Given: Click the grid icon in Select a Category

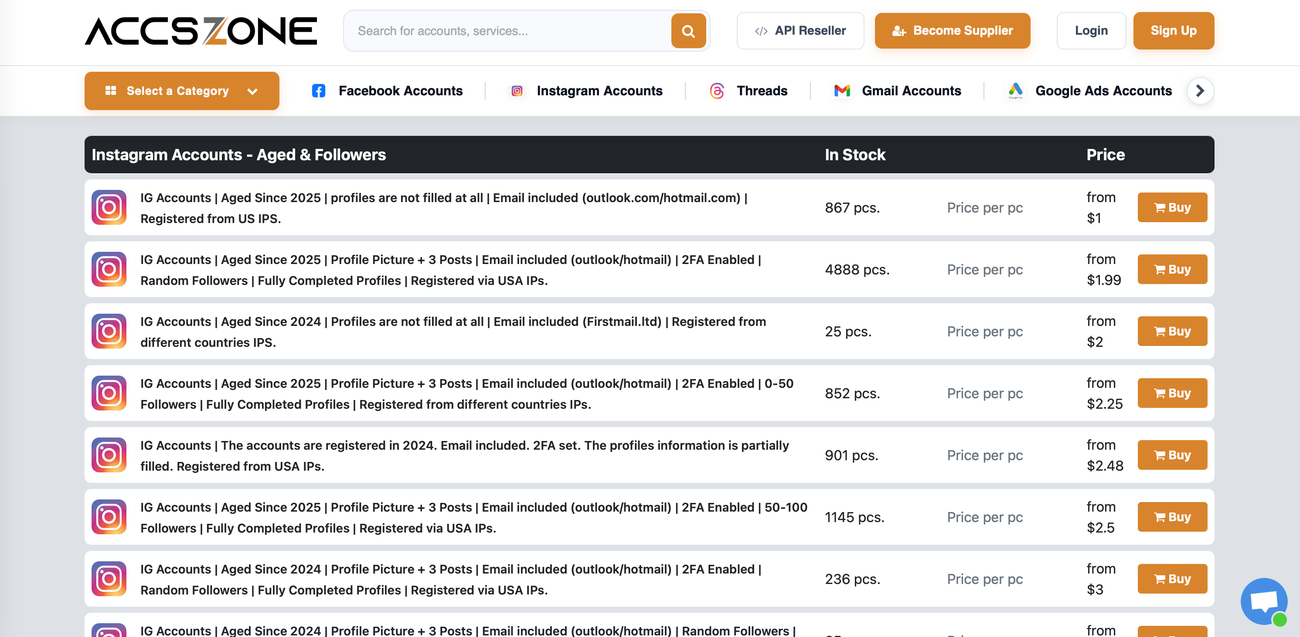Looking at the screenshot, I should [x=111, y=91].
